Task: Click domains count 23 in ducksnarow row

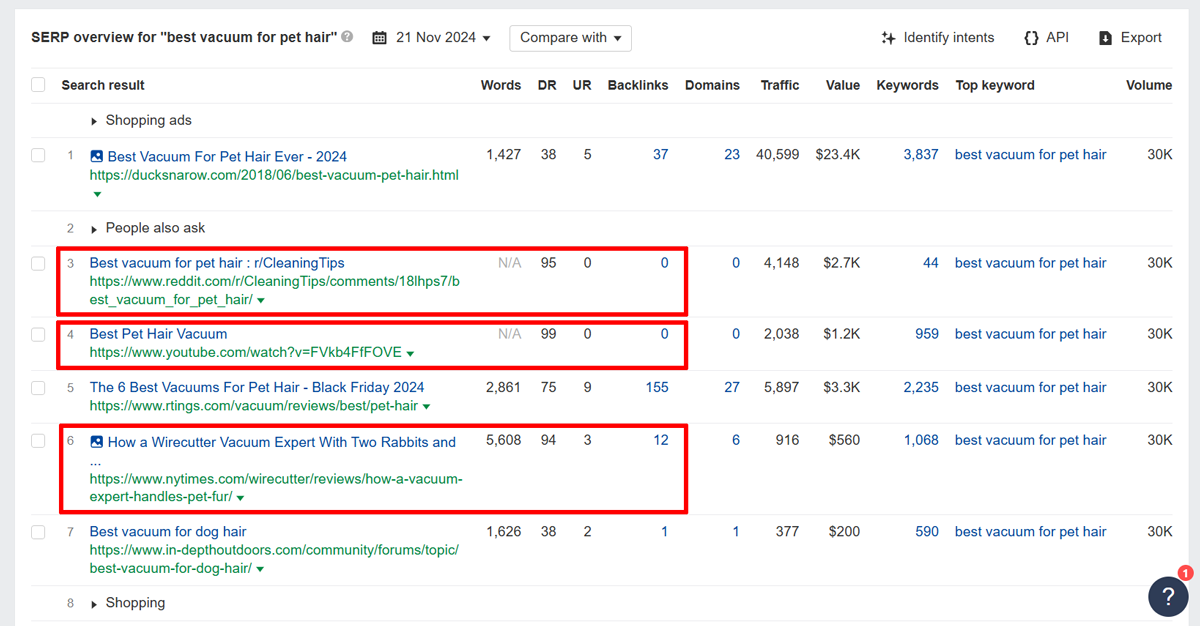Action: 732,154
